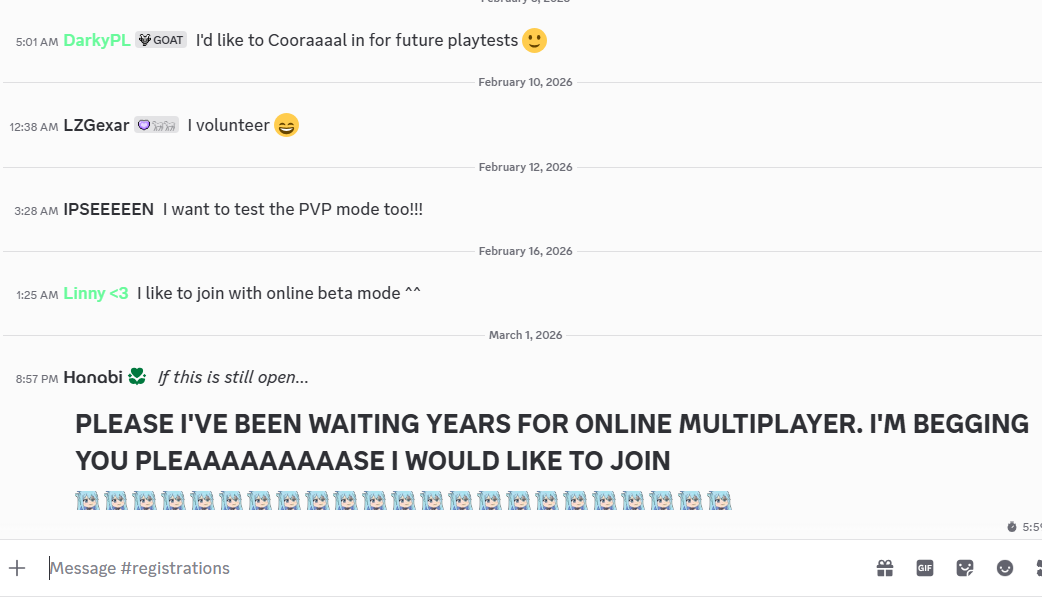
Task: Click the smiley emoji in DarkyPL's message
Action: point(535,41)
